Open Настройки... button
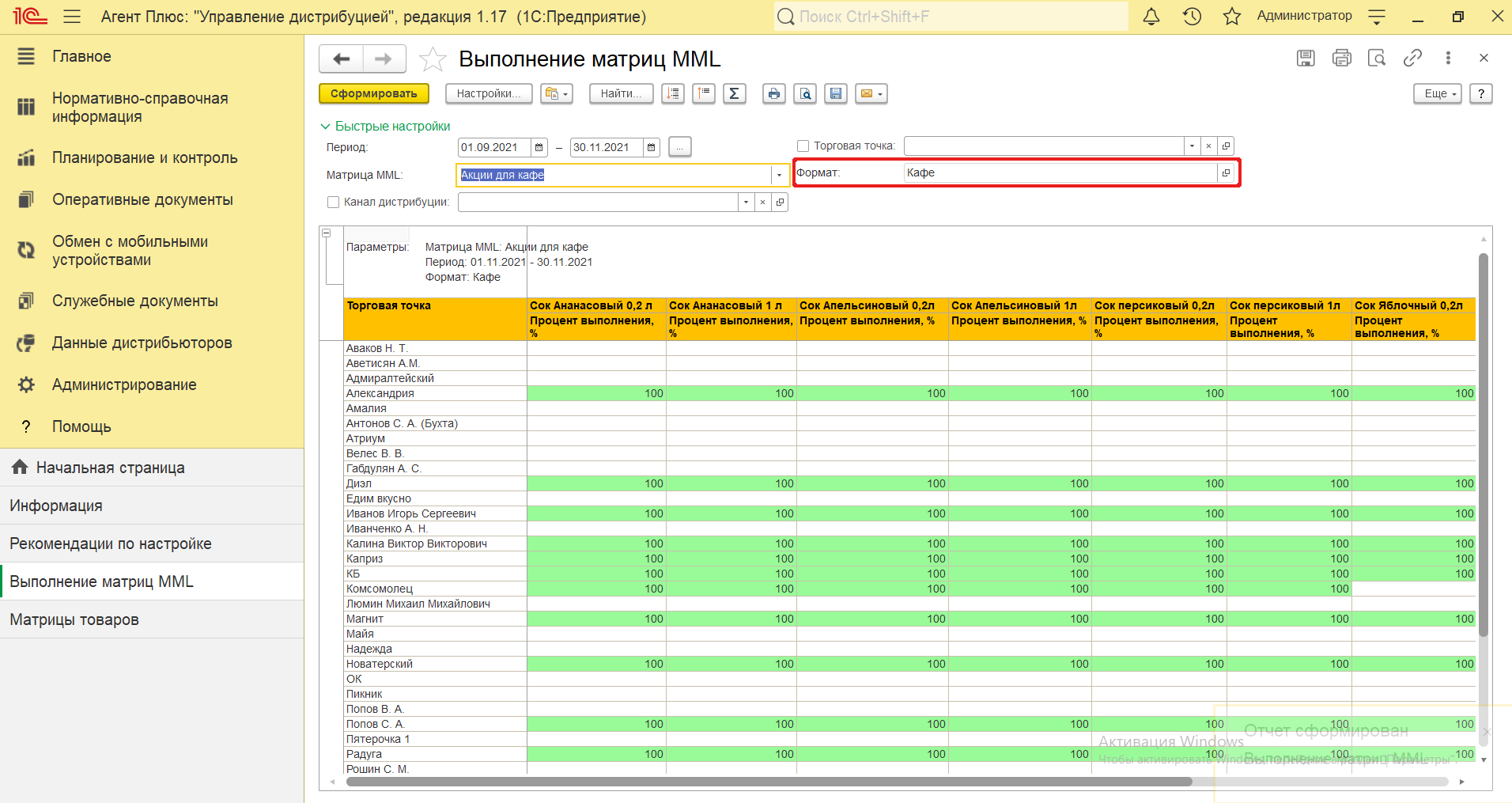The width and height of the screenshot is (1512, 803). point(489,93)
